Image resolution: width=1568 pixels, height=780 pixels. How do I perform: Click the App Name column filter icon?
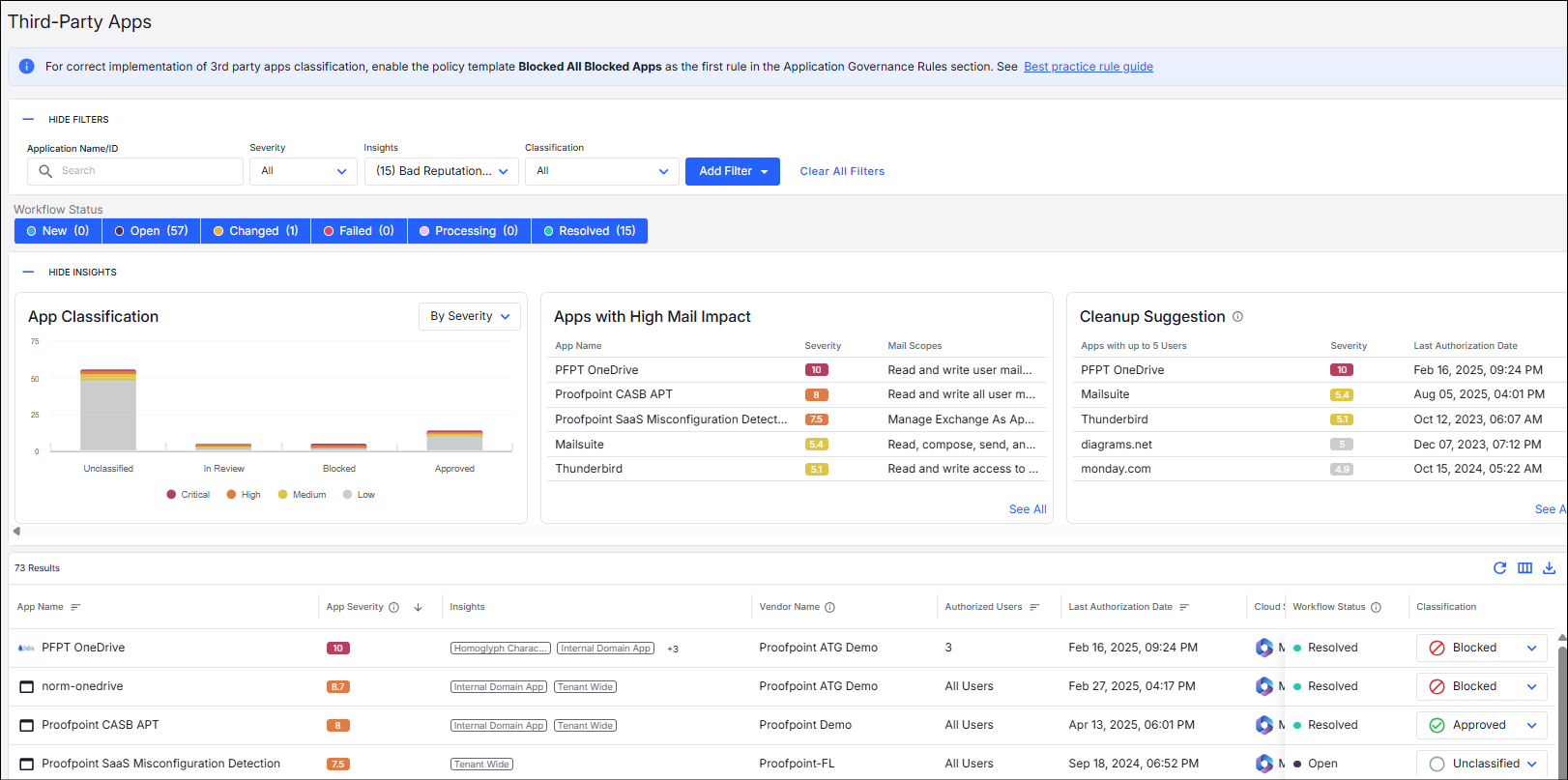click(75, 607)
